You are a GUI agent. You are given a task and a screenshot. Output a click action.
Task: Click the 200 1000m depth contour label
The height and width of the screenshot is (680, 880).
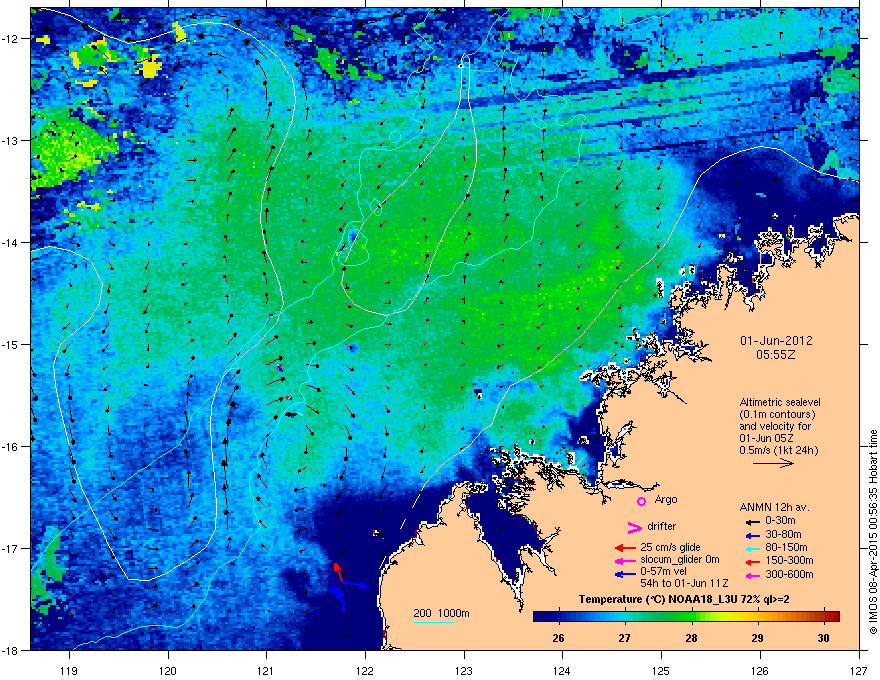point(441,613)
